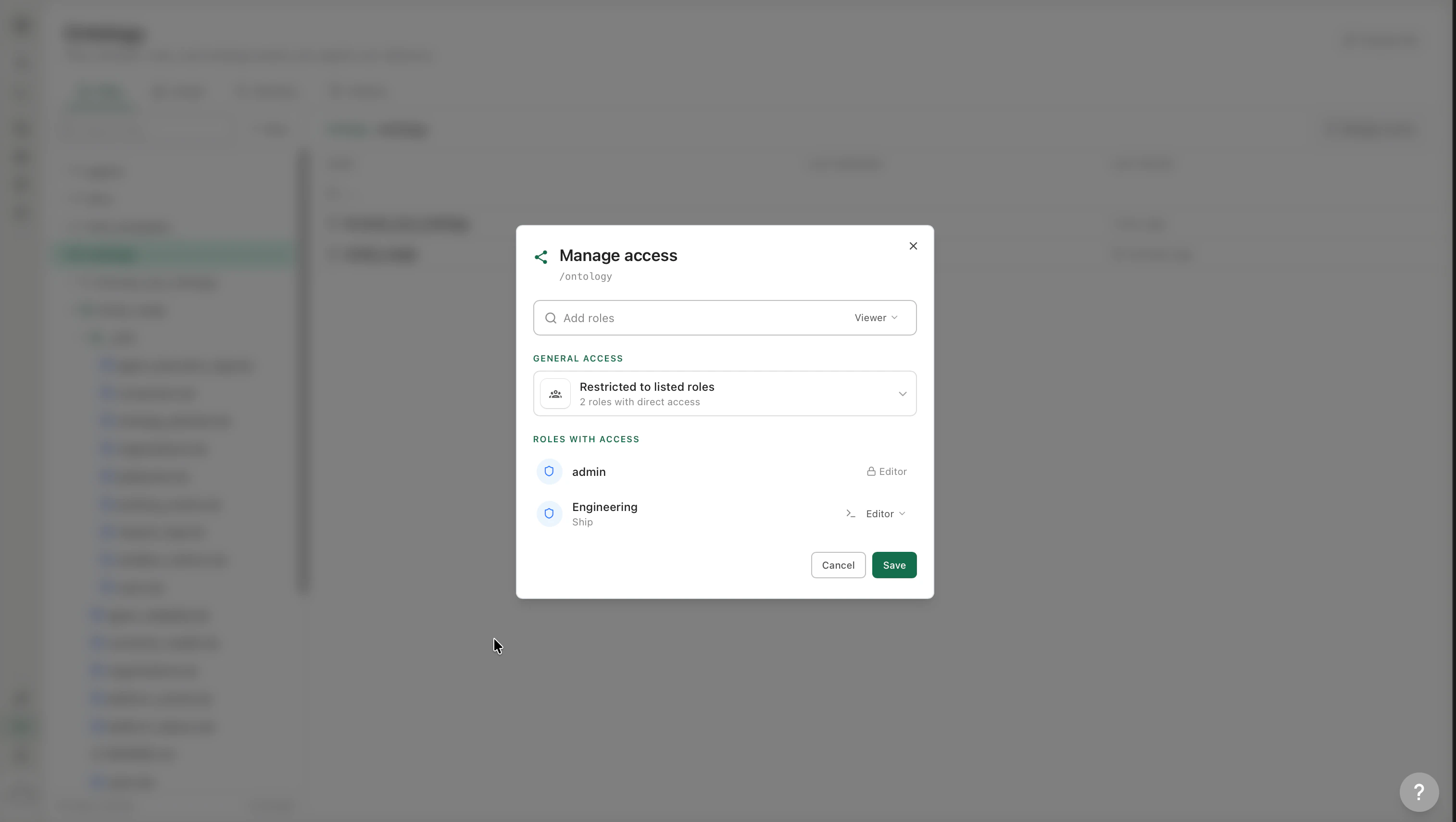Expand the Restricted to listed roles selector
The image size is (1456, 822).
tap(725, 394)
